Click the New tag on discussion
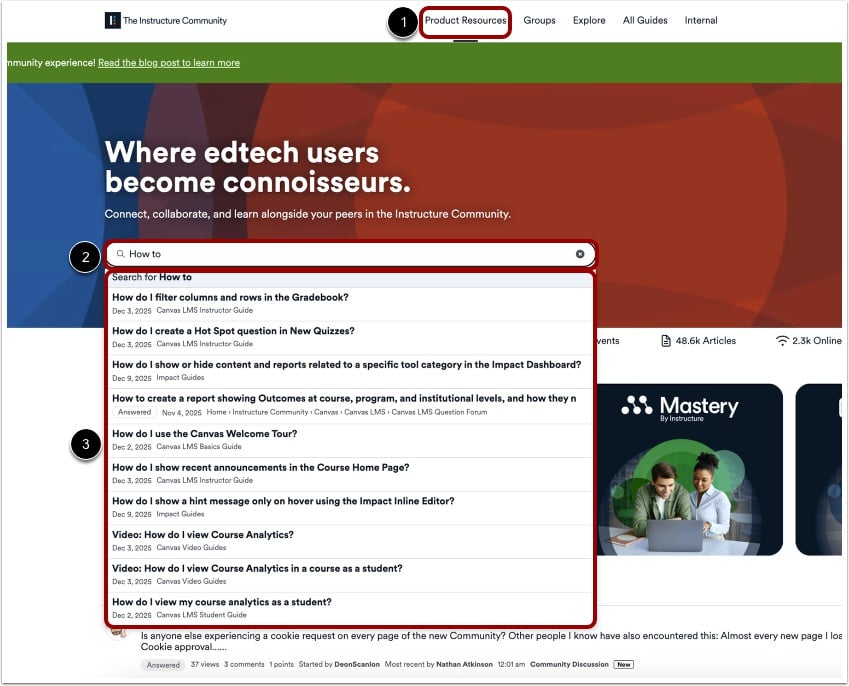Screen dimensions: 849x686 [623, 664]
